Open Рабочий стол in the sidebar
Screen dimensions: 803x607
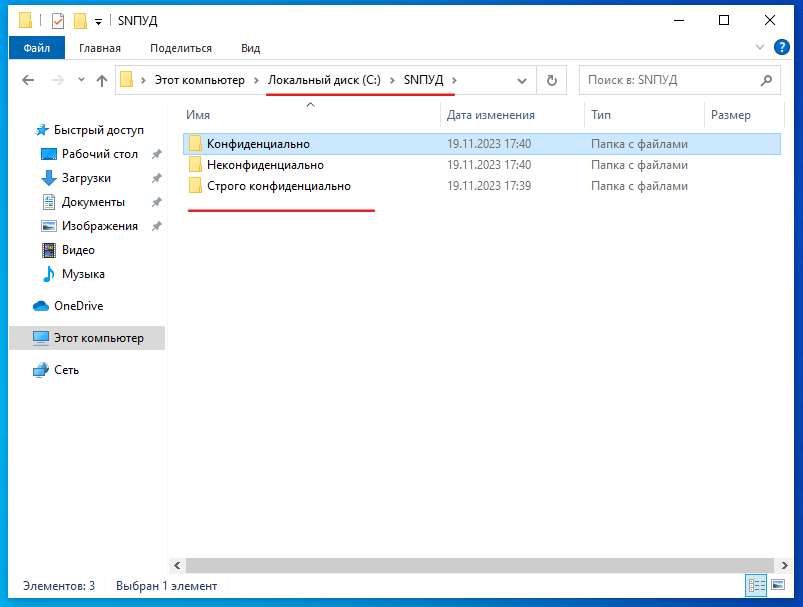[x=99, y=154]
